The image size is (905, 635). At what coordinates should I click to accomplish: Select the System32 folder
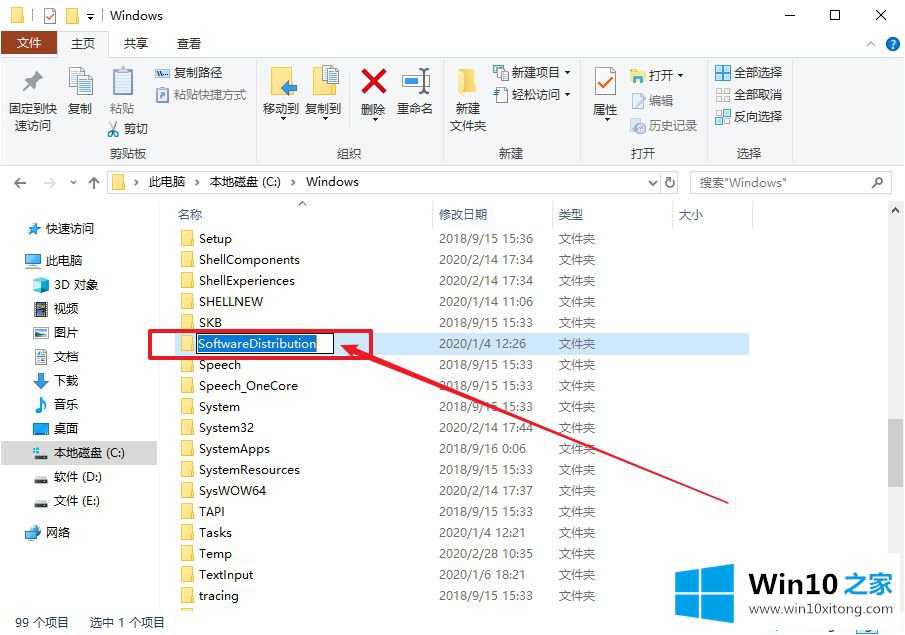point(226,428)
